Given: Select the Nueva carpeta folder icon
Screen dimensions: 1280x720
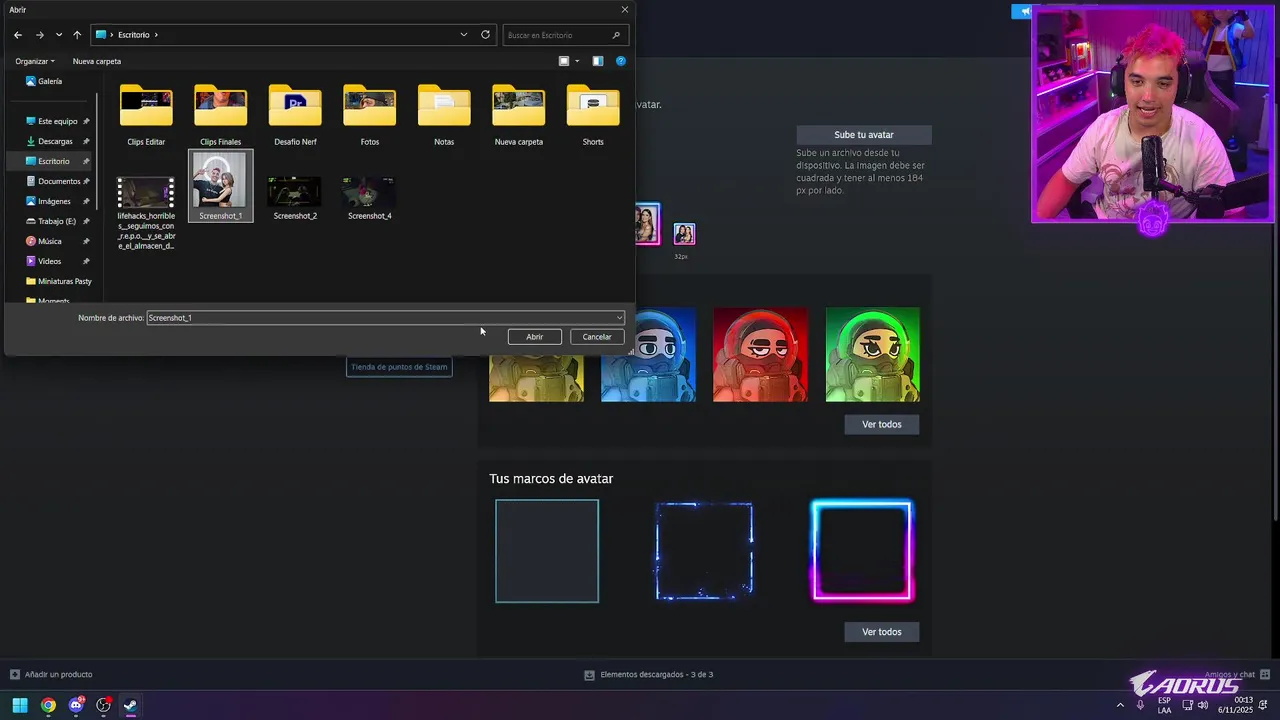Looking at the screenshot, I should click(518, 106).
